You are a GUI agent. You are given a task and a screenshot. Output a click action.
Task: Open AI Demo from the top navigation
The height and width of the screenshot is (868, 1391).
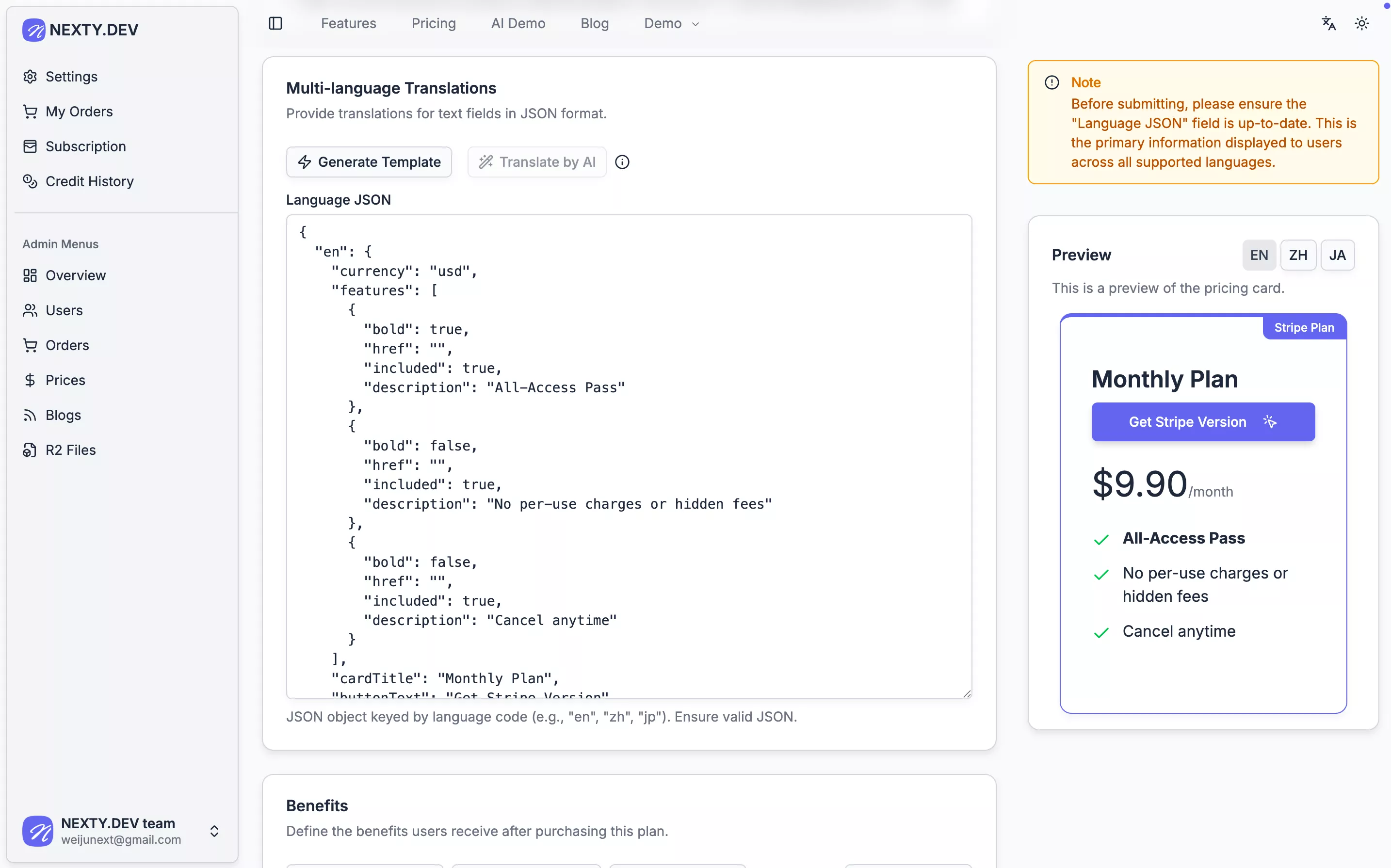[x=517, y=24]
